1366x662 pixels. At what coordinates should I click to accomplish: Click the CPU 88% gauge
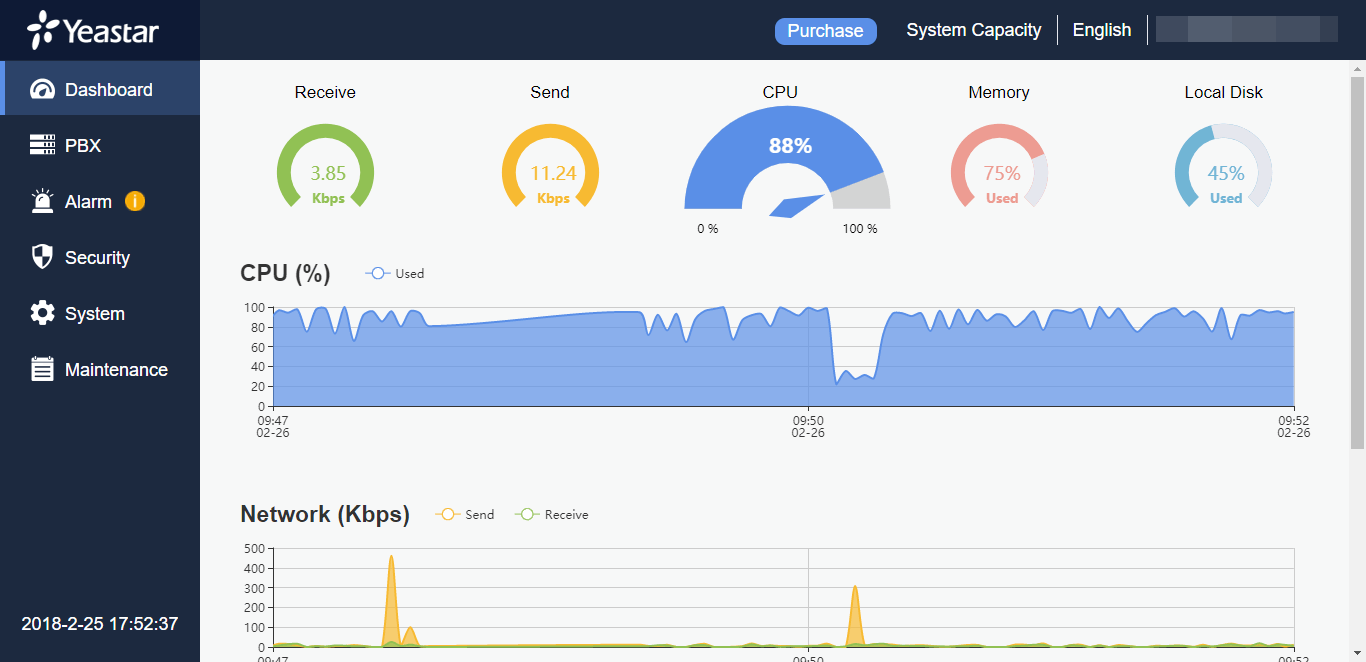[787, 160]
